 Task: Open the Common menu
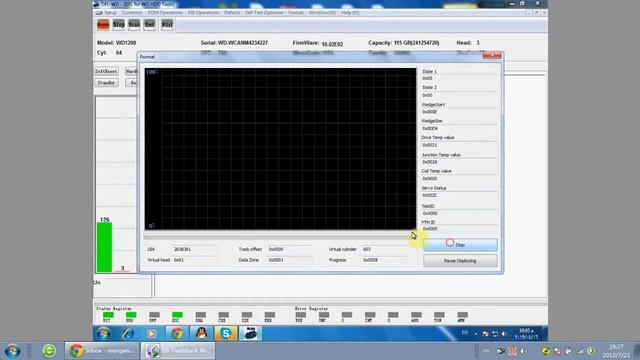pyautogui.click(x=132, y=13)
